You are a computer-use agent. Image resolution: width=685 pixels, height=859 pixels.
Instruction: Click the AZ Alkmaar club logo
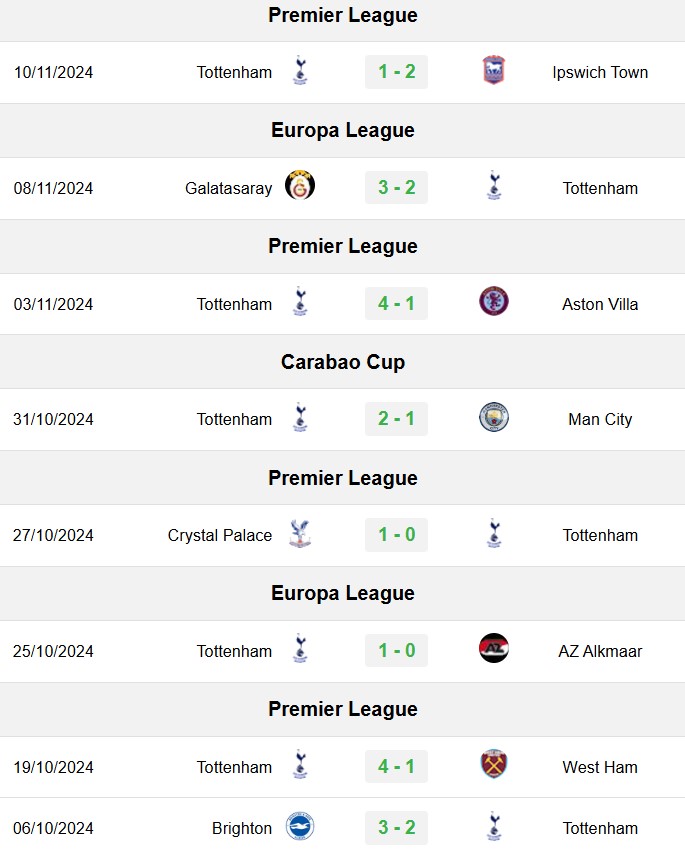pyautogui.click(x=493, y=649)
